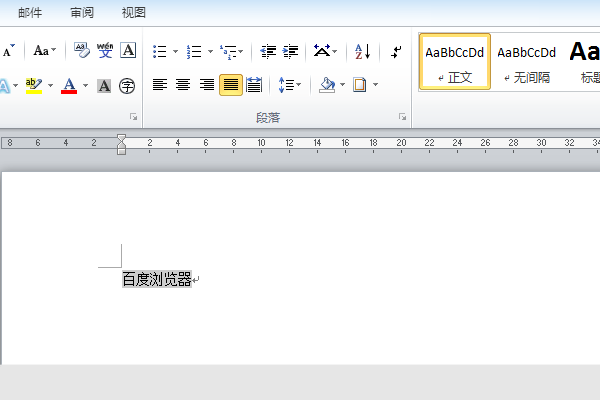Open the 视图 ribbon tab

134,13
